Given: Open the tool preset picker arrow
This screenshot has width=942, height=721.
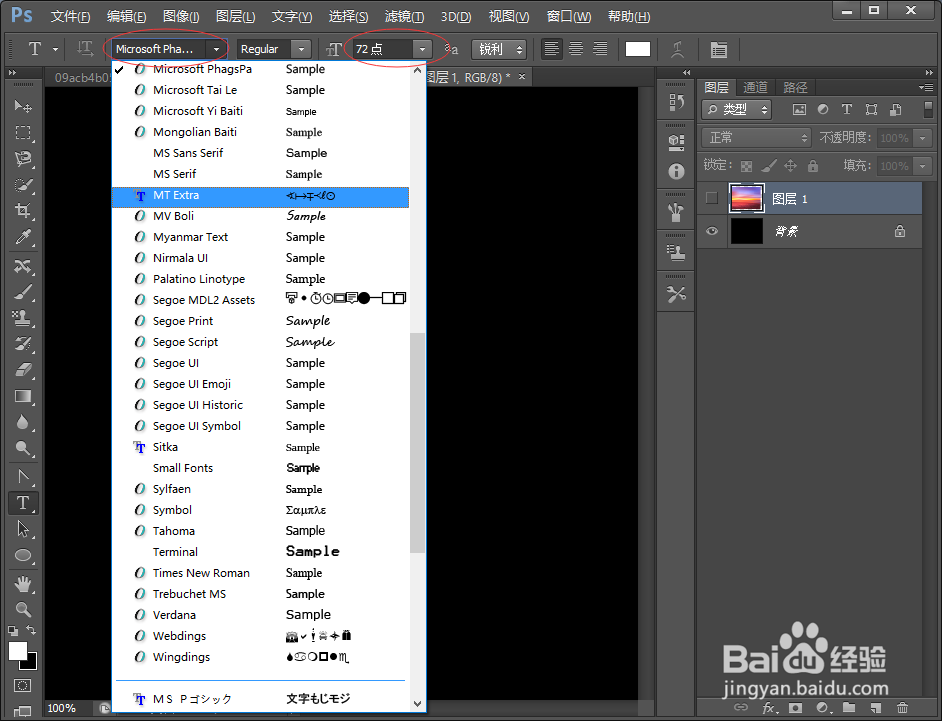Looking at the screenshot, I should [x=55, y=49].
